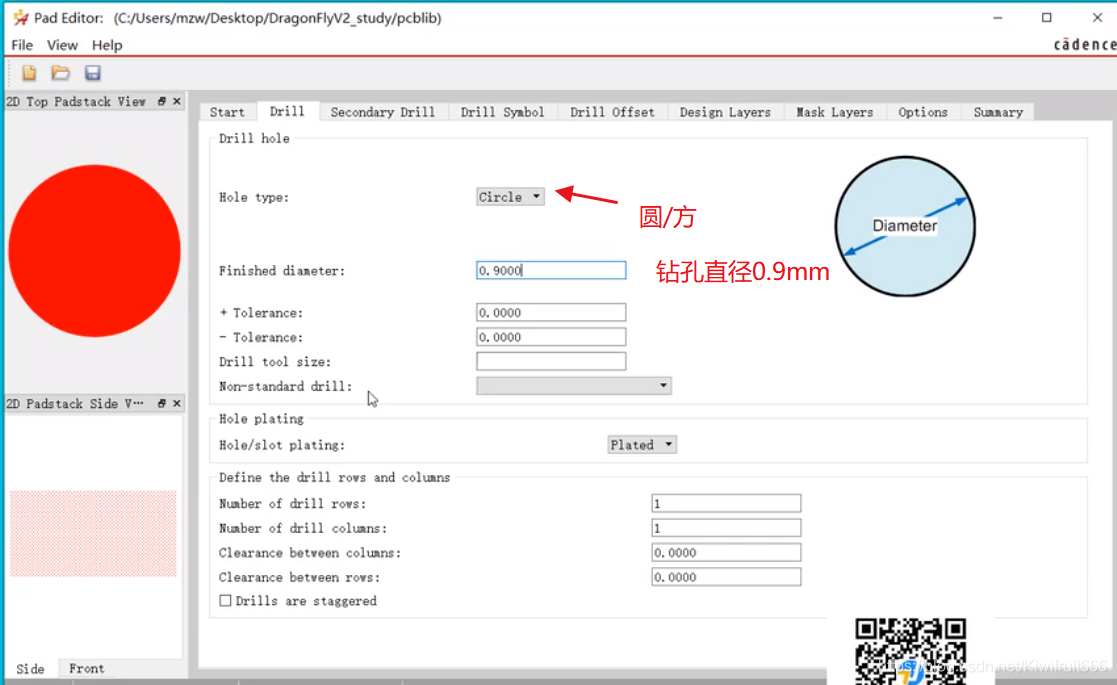
Task: Click the Drill tool size field
Action: [551, 362]
